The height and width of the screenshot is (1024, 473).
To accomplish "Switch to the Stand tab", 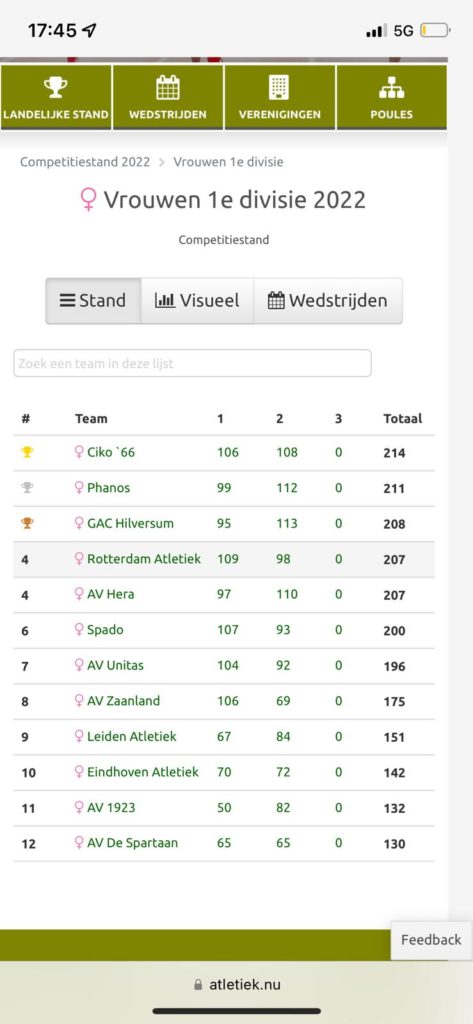I will 93,300.
